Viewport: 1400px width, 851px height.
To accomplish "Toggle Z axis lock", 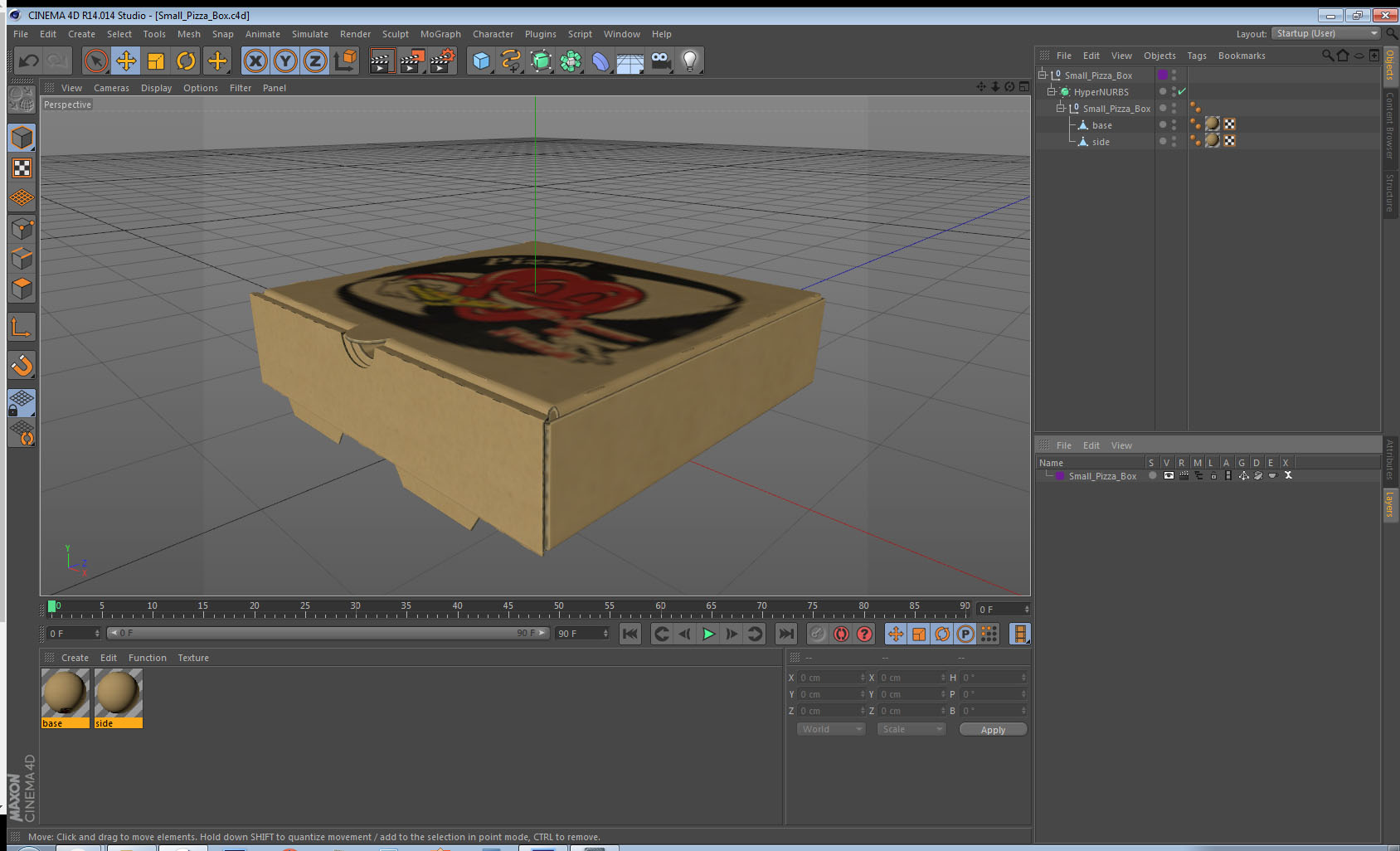I will [x=315, y=61].
